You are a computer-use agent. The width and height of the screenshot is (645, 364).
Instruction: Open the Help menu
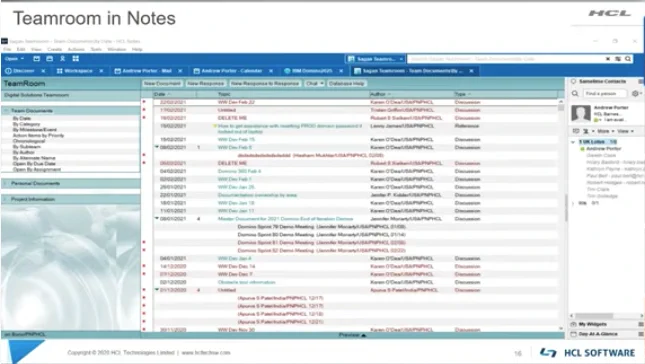(x=137, y=49)
